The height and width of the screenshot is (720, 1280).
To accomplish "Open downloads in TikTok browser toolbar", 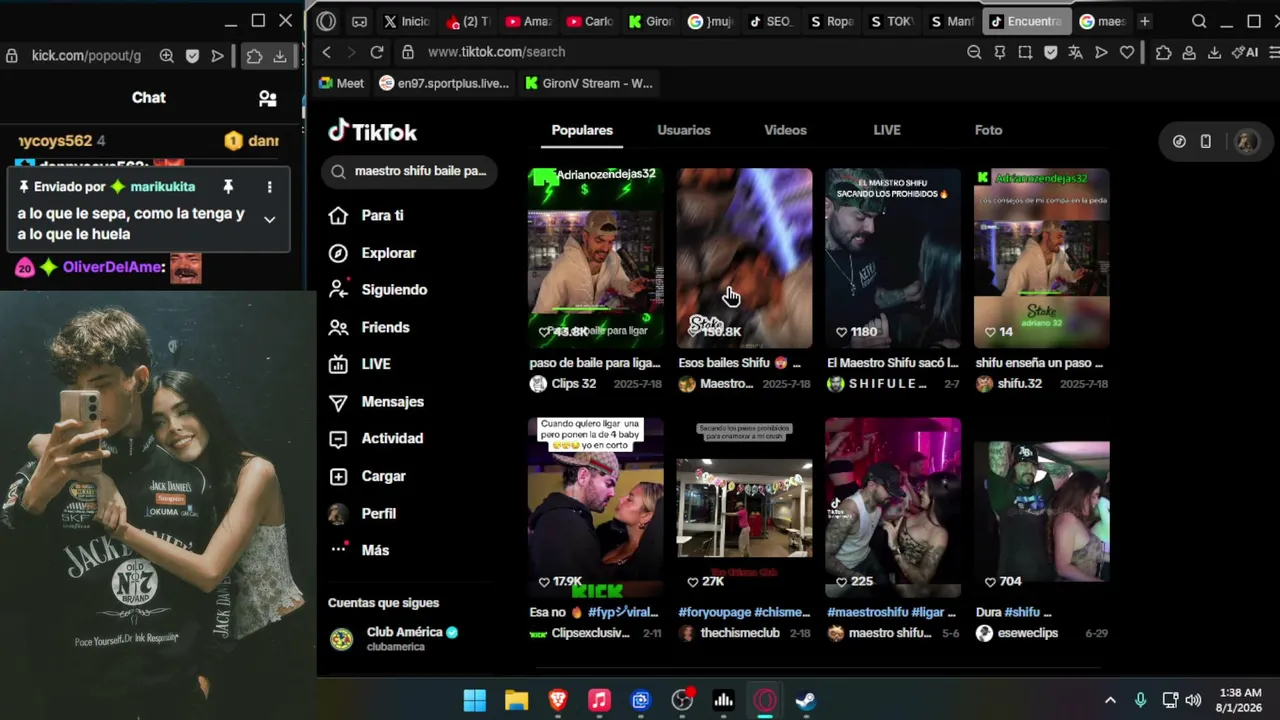I will pyautogui.click(x=1214, y=53).
